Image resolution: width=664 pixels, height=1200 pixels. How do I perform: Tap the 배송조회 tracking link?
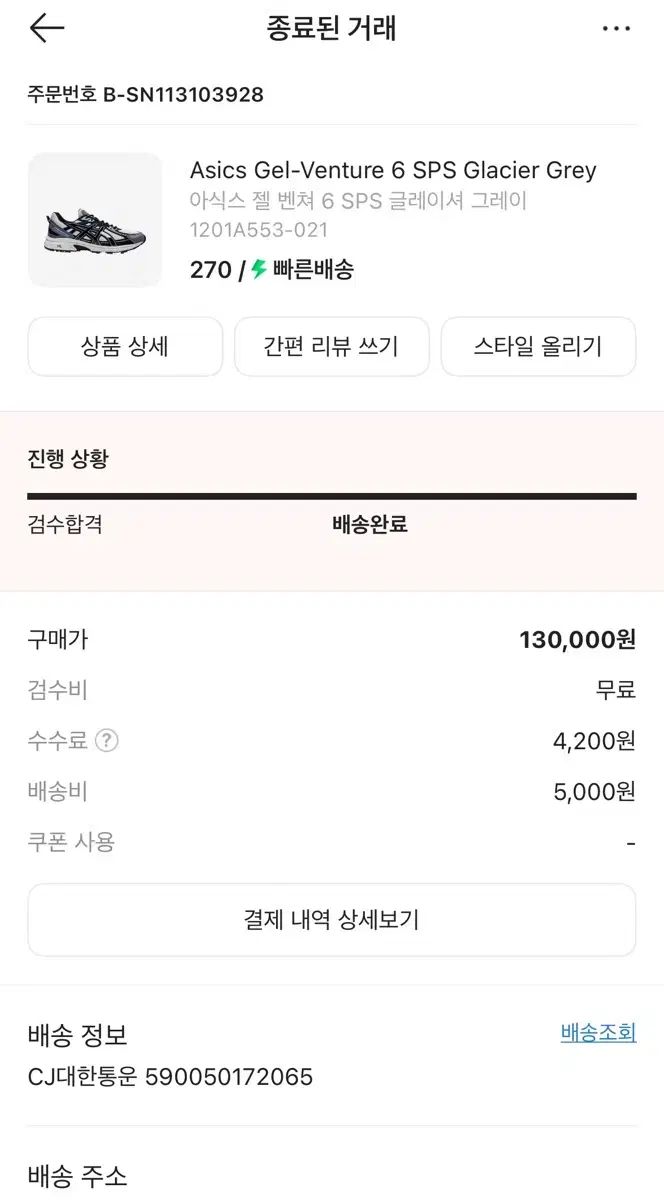598,1033
